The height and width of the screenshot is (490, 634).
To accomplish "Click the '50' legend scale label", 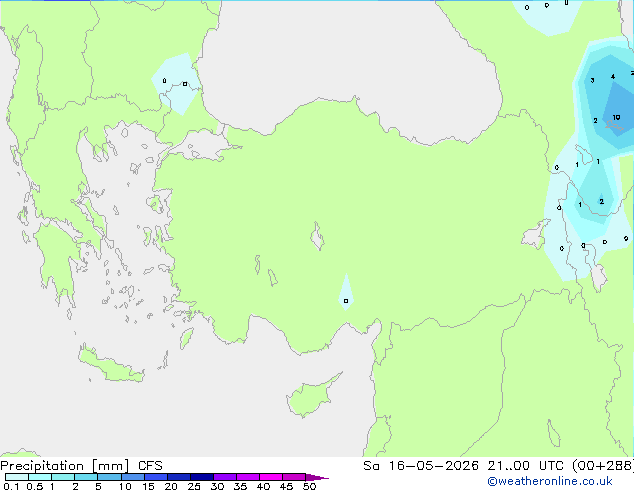I will click(309, 486).
